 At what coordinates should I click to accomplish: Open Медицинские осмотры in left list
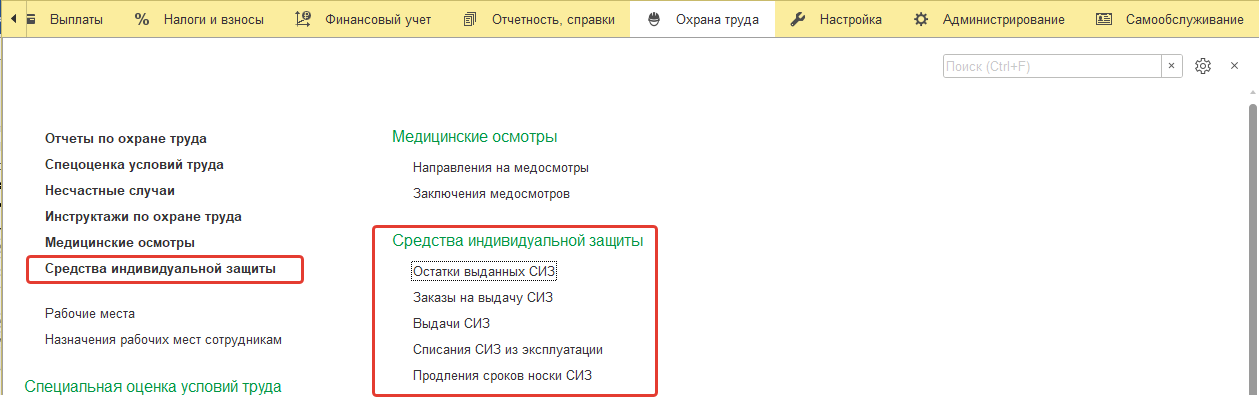[120, 242]
